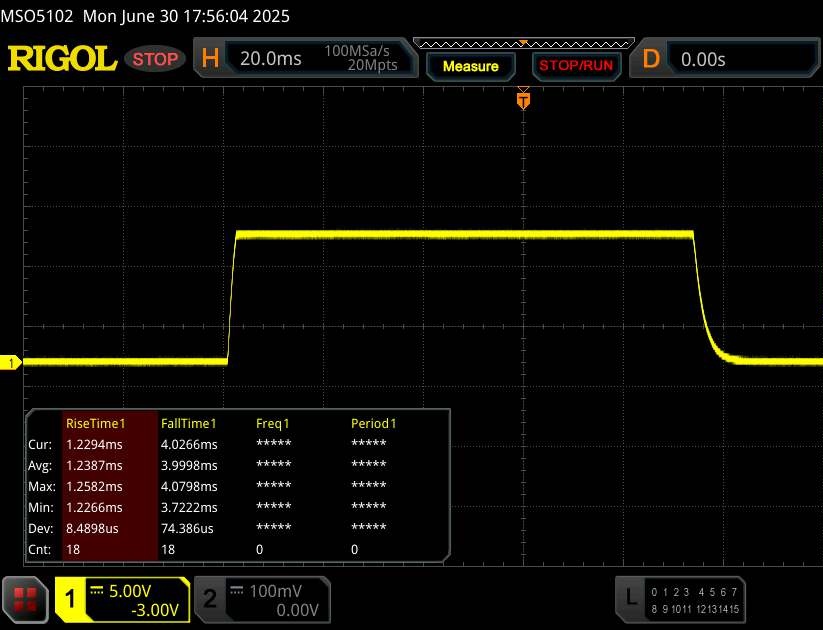The height and width of the screenshot is (630, 823).
Task: Select the orange trigger position T marker
Action: (x=523, y=100)
